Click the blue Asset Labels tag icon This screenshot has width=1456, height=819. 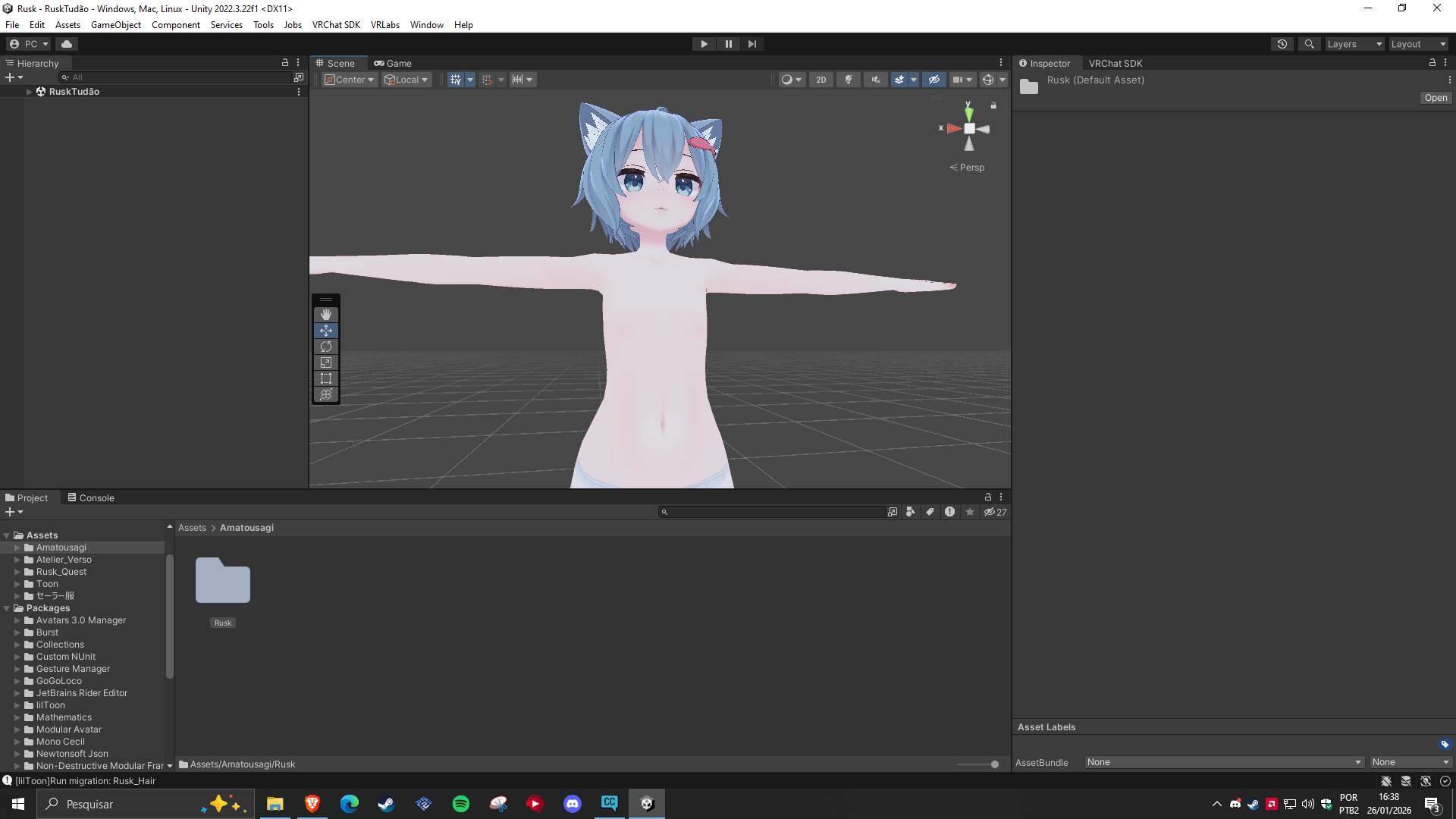point(1445,745)
